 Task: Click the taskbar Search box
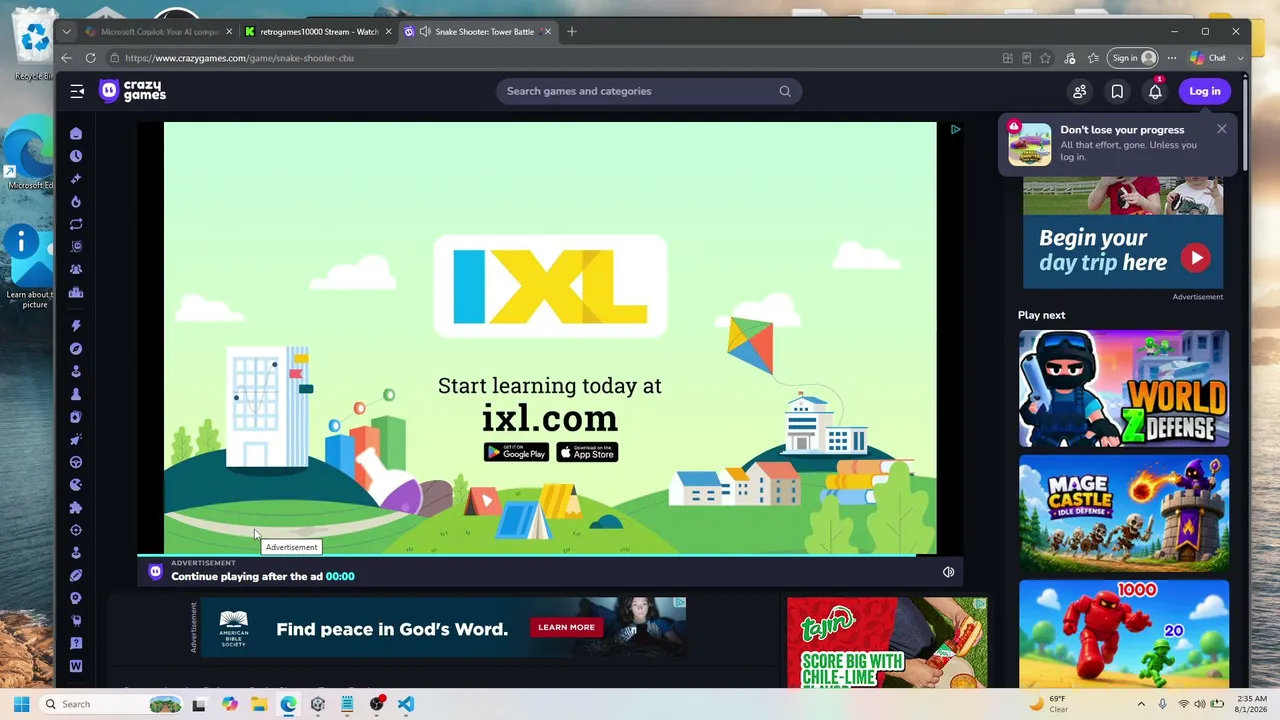tap(112, 704)
